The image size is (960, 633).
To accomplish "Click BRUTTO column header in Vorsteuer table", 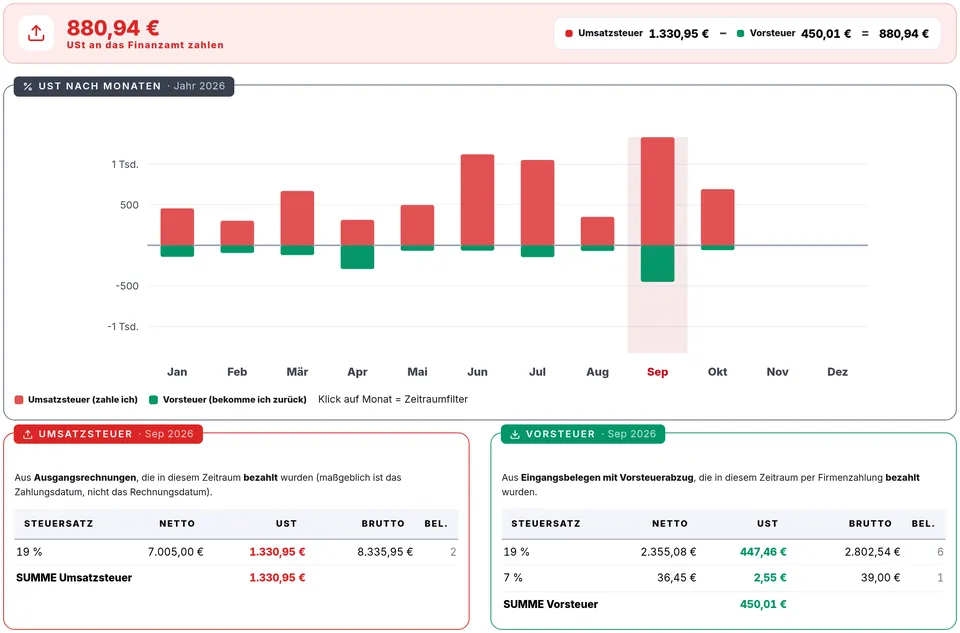I will click(870, 523).
